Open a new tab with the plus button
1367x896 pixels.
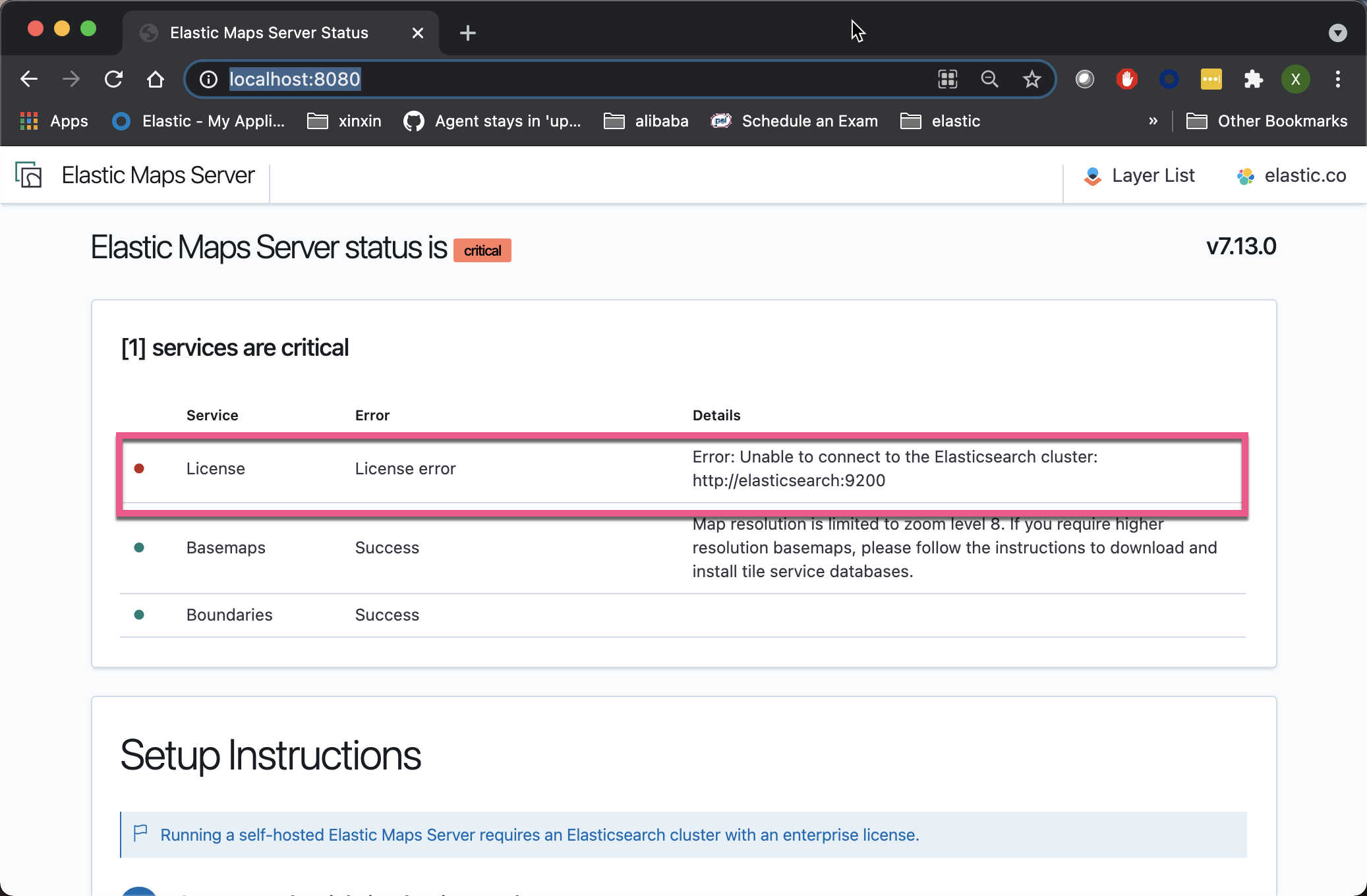click(x=468, y=32)
